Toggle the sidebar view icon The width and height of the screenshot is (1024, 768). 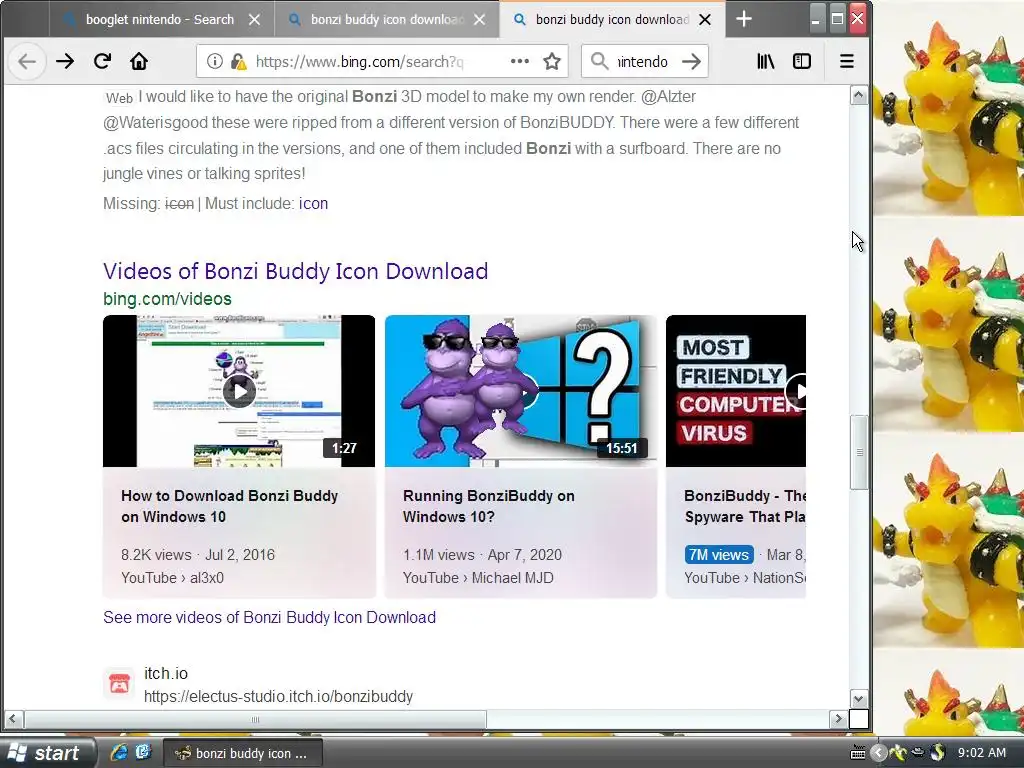click(802, 61)
